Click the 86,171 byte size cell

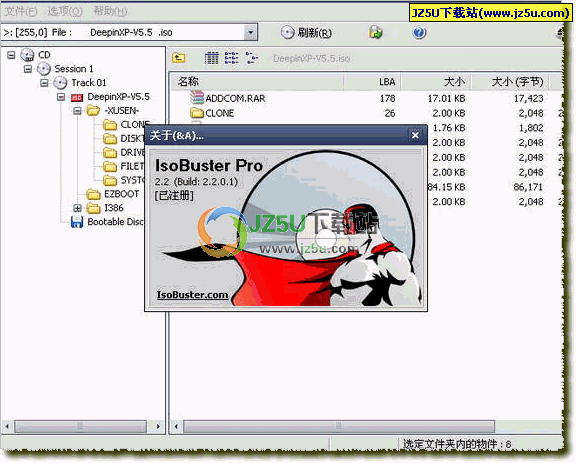coord(528,187)
